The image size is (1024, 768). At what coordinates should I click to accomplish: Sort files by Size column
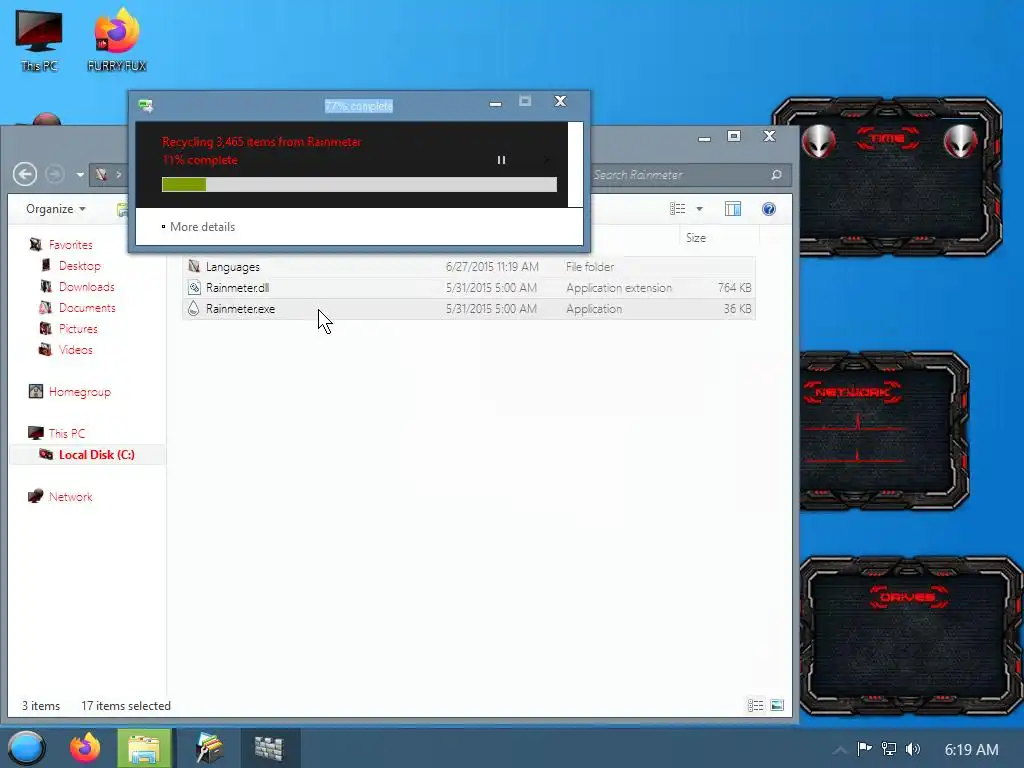[696, 238]
